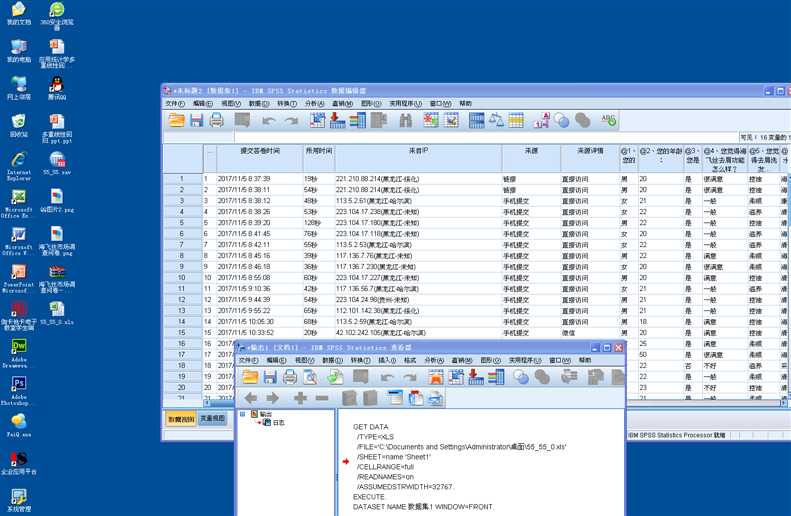The height and width of the screenshot is (516, 791).
Task: Go to variable icon in Data Editor
Action: (x=337, y=120)
